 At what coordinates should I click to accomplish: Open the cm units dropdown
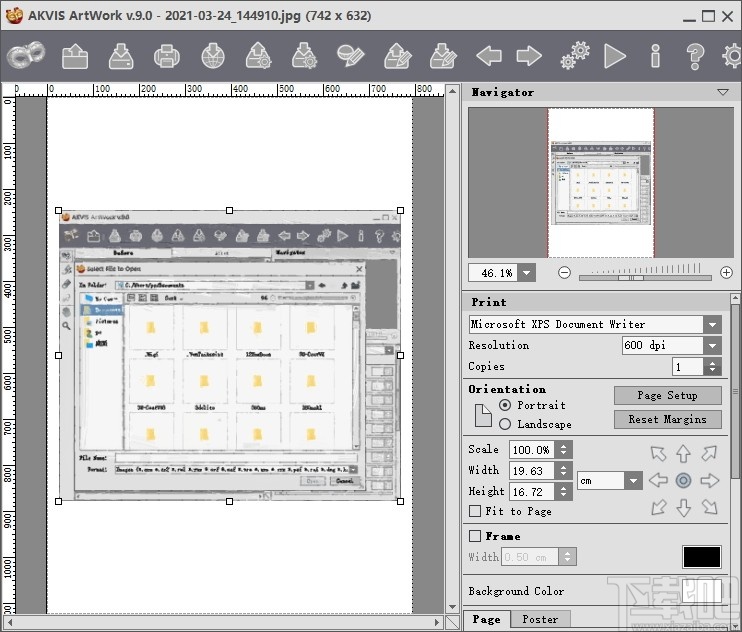point(633,481)
